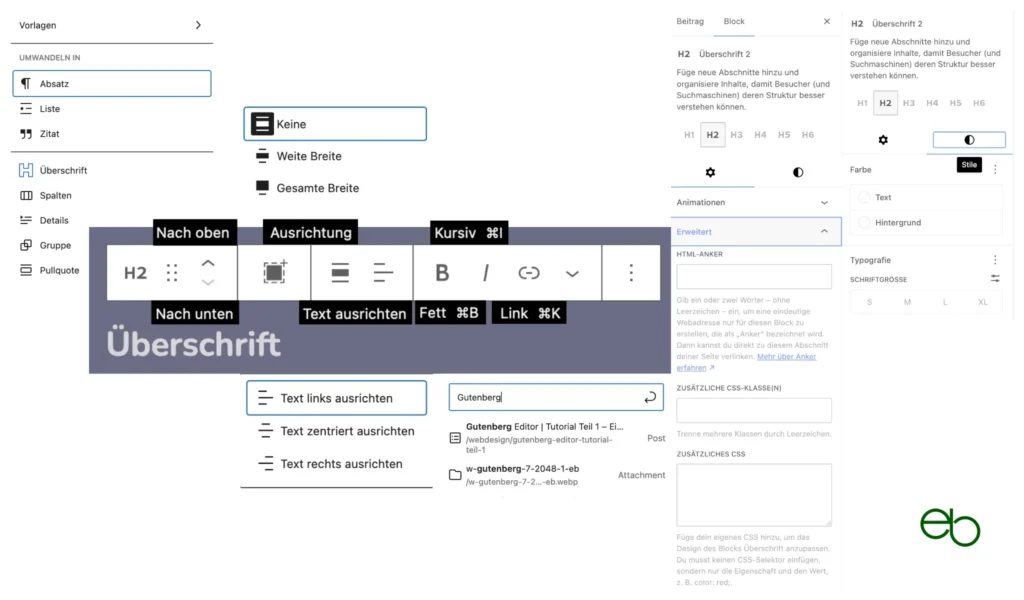This screenshot has width=1024, height=600.
Task: Focus the Zusätzliche CSS-Klasse(n) field
Action: (x=754, y=410)
